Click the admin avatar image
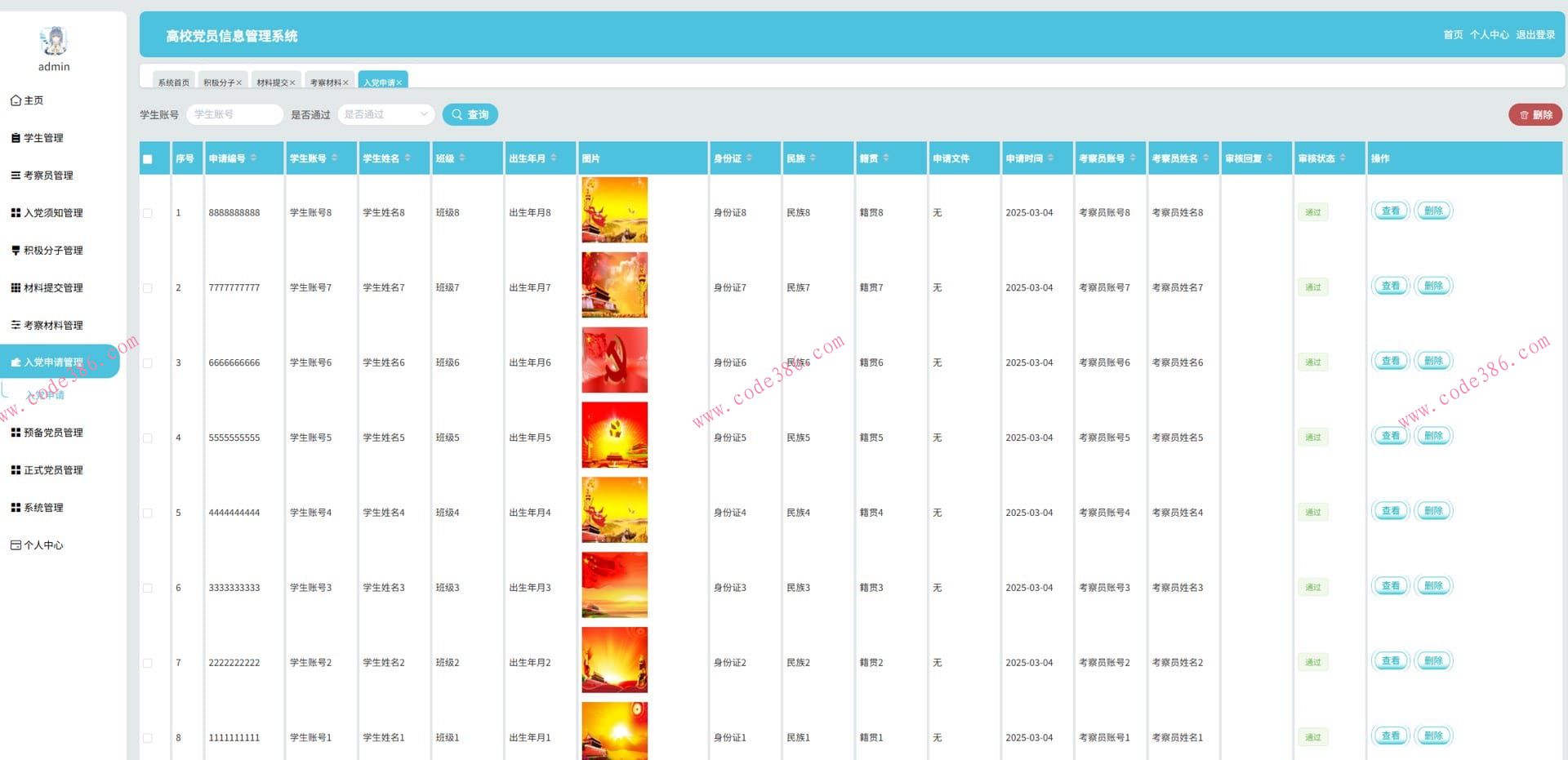The image size is (1568, 760). (54, 41)
